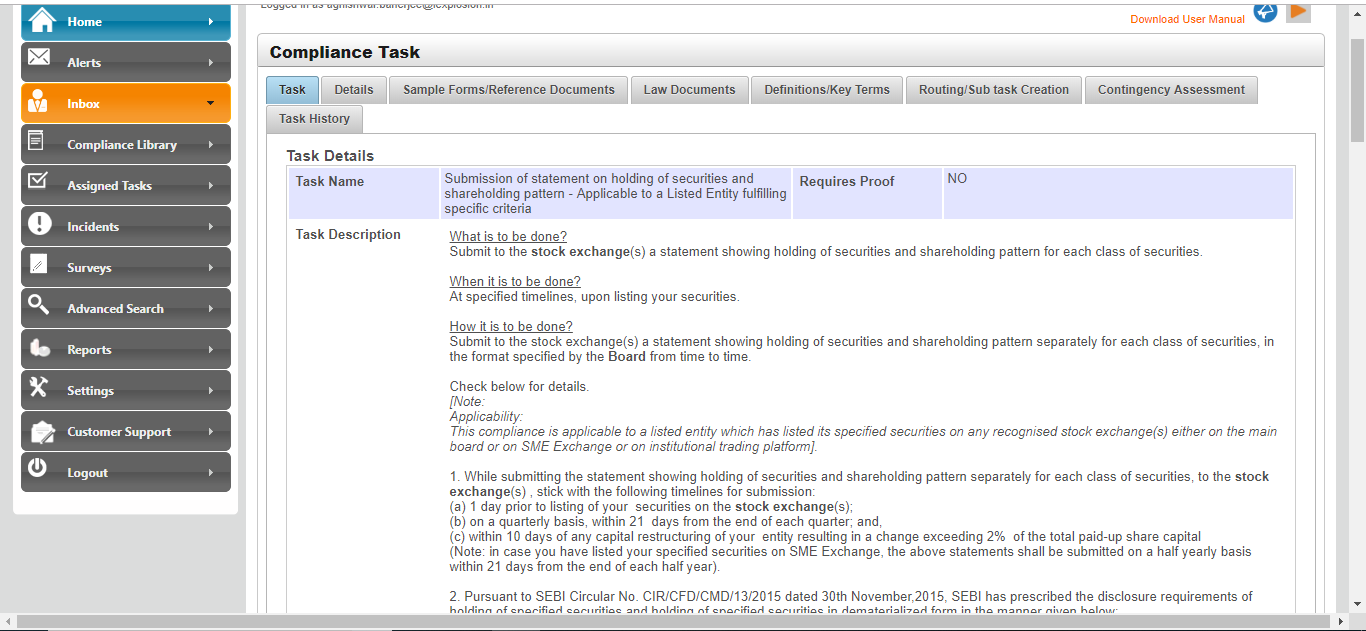Image resolution: width=1366 pixels, height=631 pixels.
Task: Click the Task Description label
Action: click(x=348, y=235)
